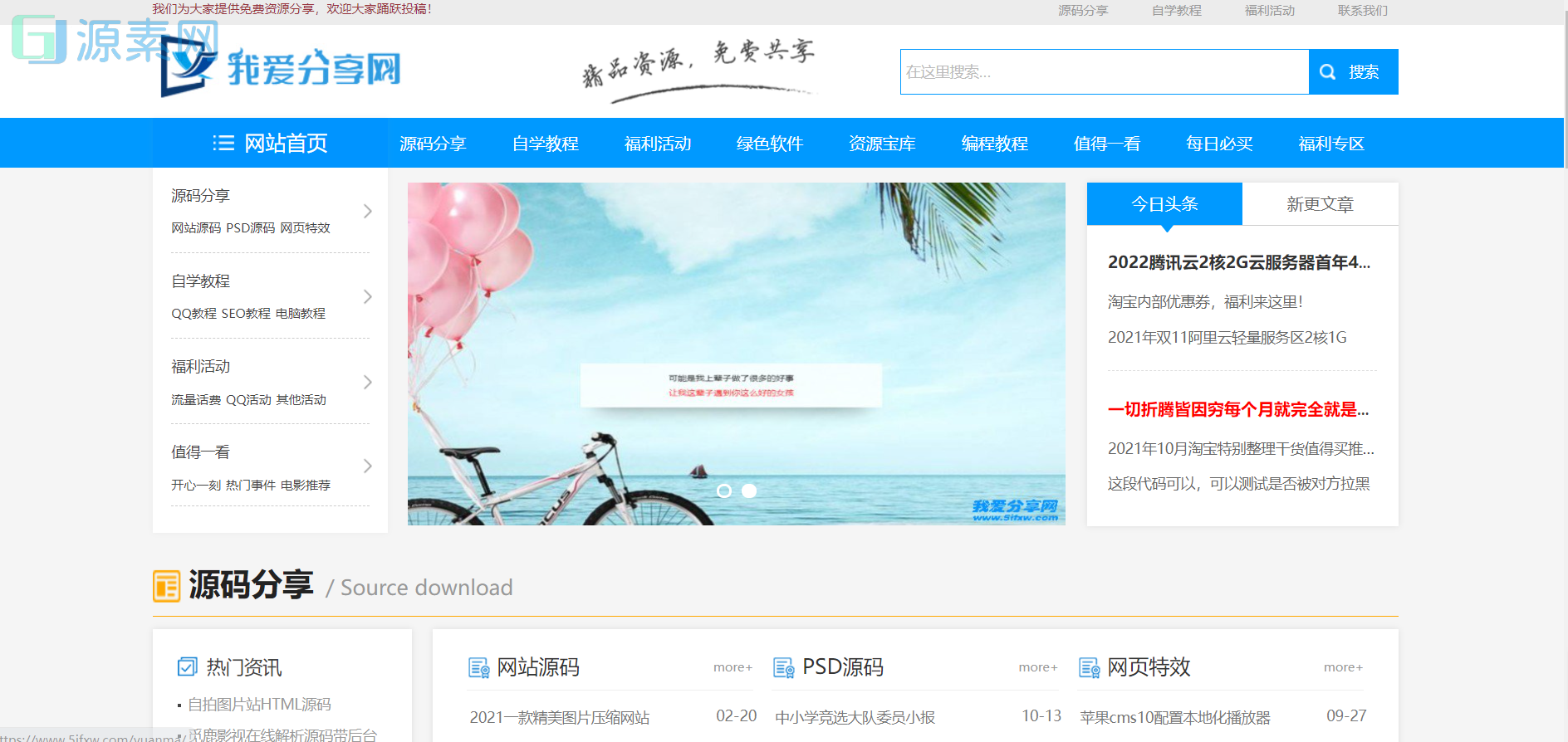Open sidebar 流量话费 link
Viewport: 1568px width, 742px height.
click(x=196, y=399)
